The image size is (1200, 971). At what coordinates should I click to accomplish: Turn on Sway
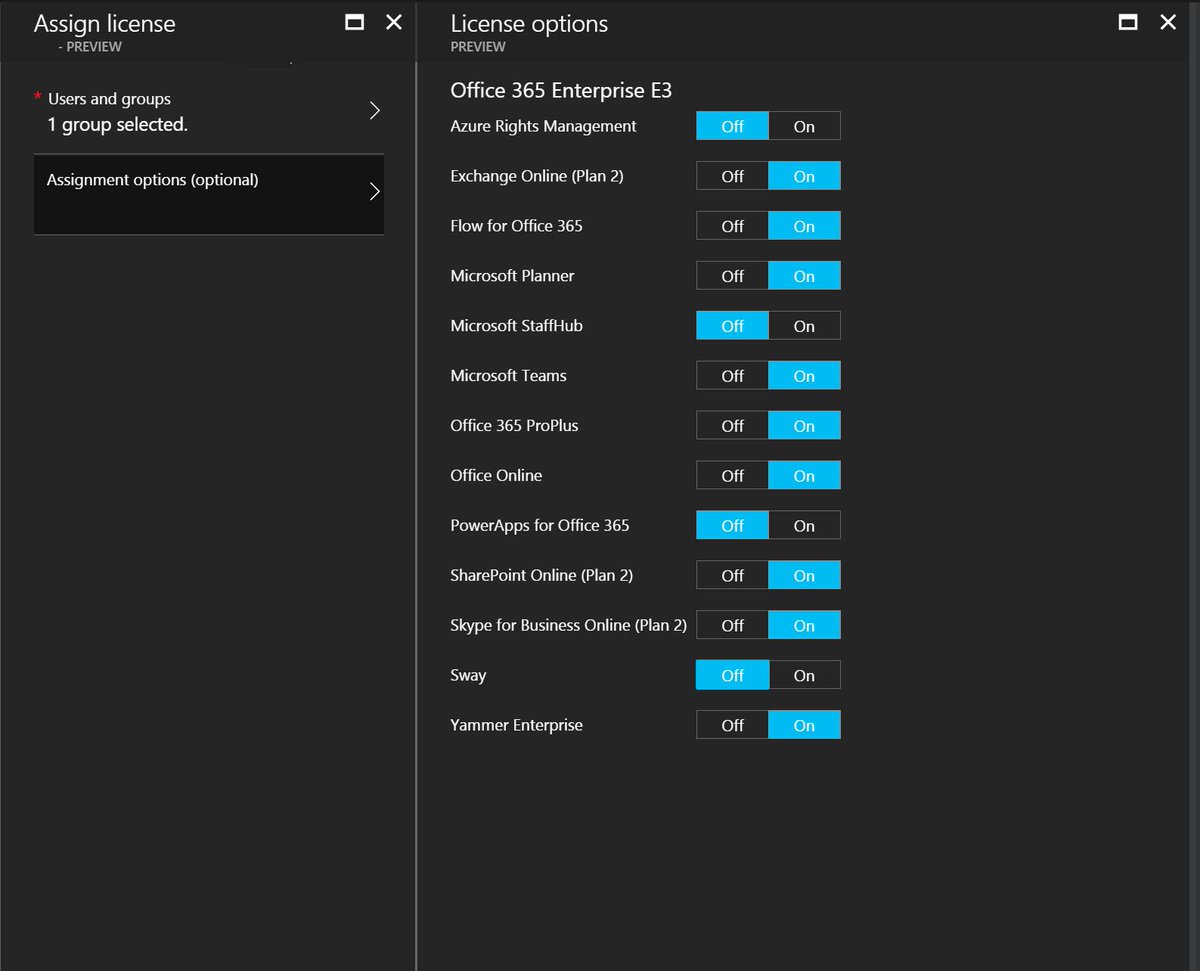click(805, 676)
